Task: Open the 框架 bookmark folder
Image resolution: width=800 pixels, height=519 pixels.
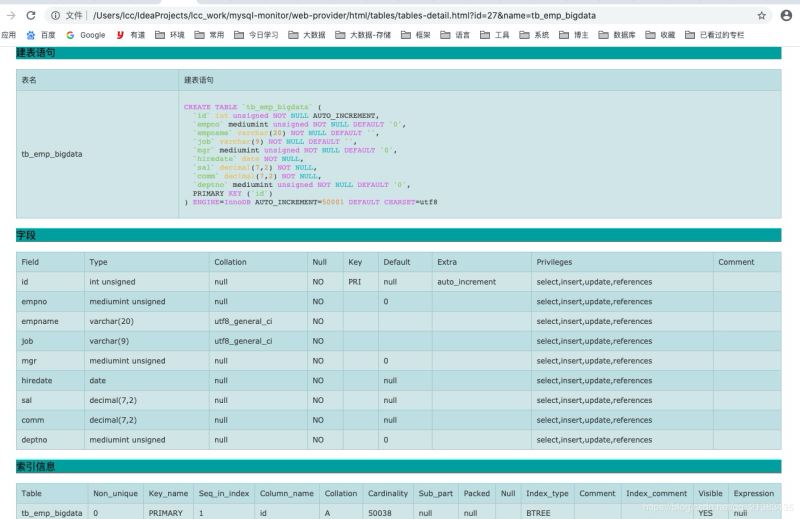Action: point(416,35)
